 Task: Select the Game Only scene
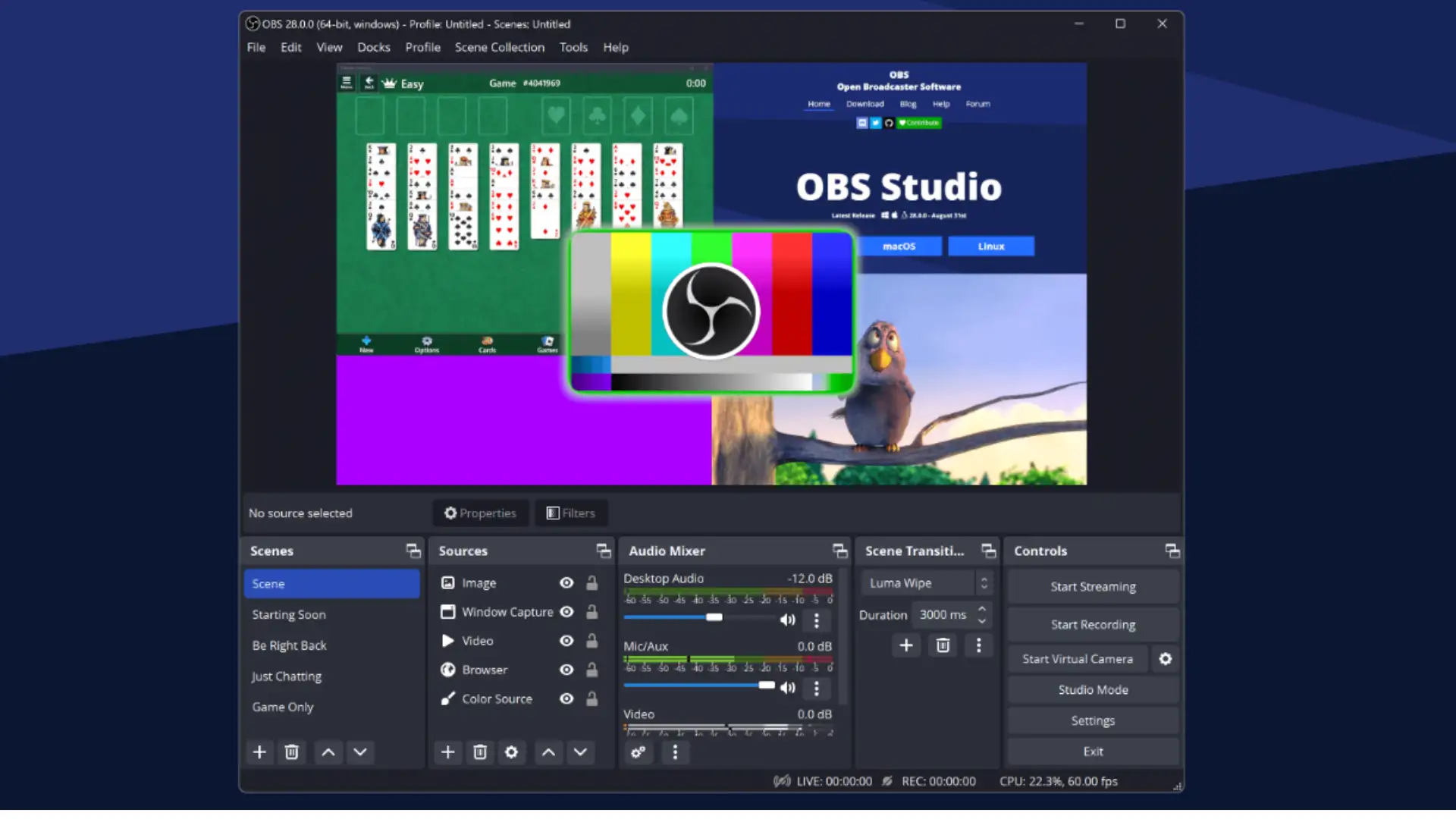coord(331,707)
